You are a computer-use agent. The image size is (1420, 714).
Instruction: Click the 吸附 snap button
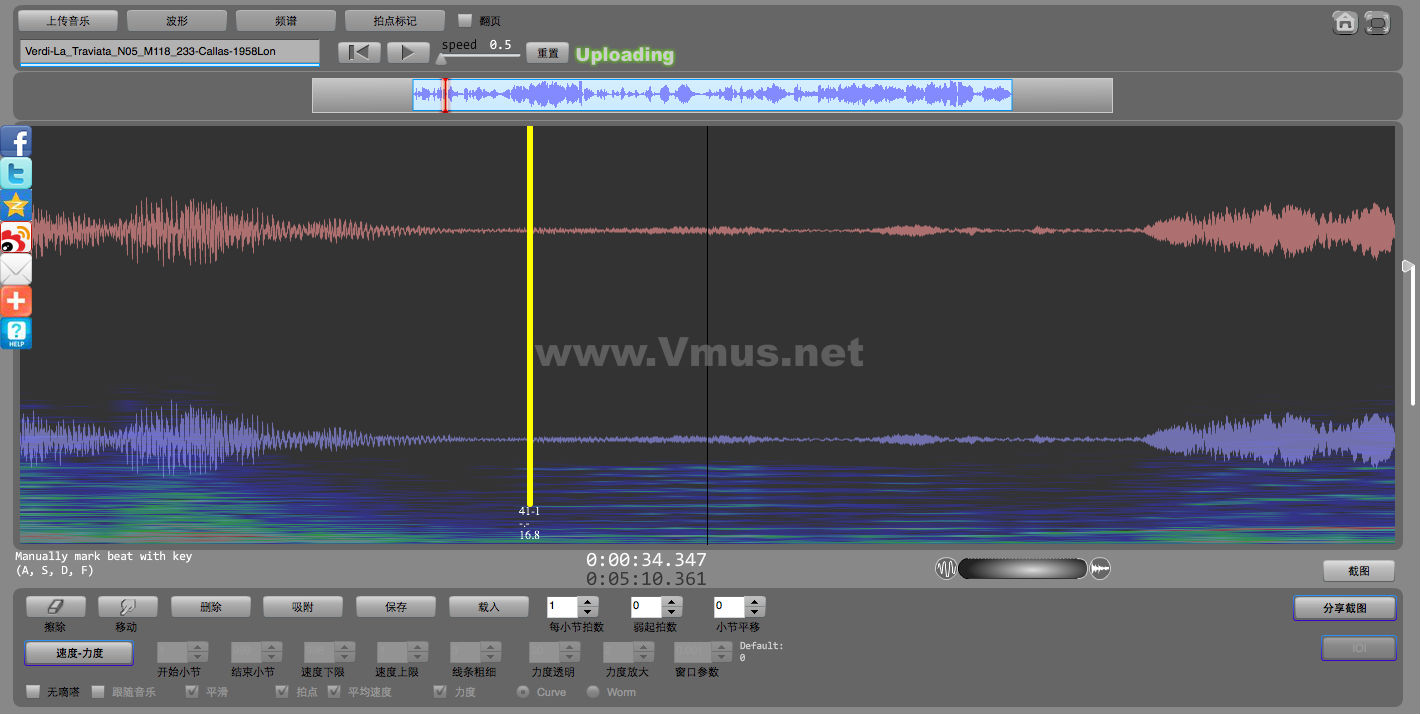pos(303,606)
